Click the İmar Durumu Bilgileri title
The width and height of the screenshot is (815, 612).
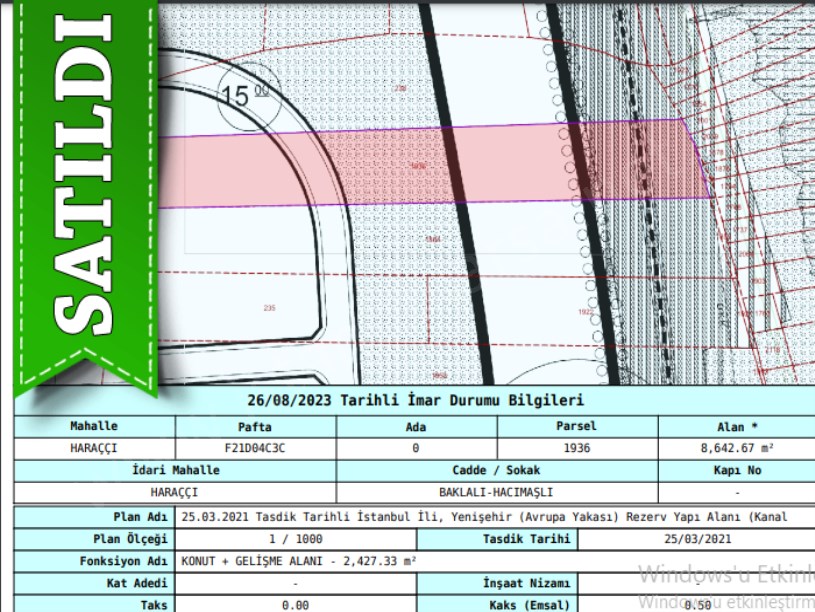click(x=414, y=400)
